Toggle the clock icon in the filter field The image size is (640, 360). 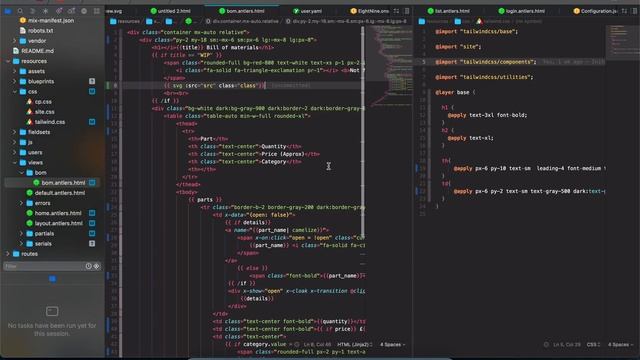click(x=89, y=266)
